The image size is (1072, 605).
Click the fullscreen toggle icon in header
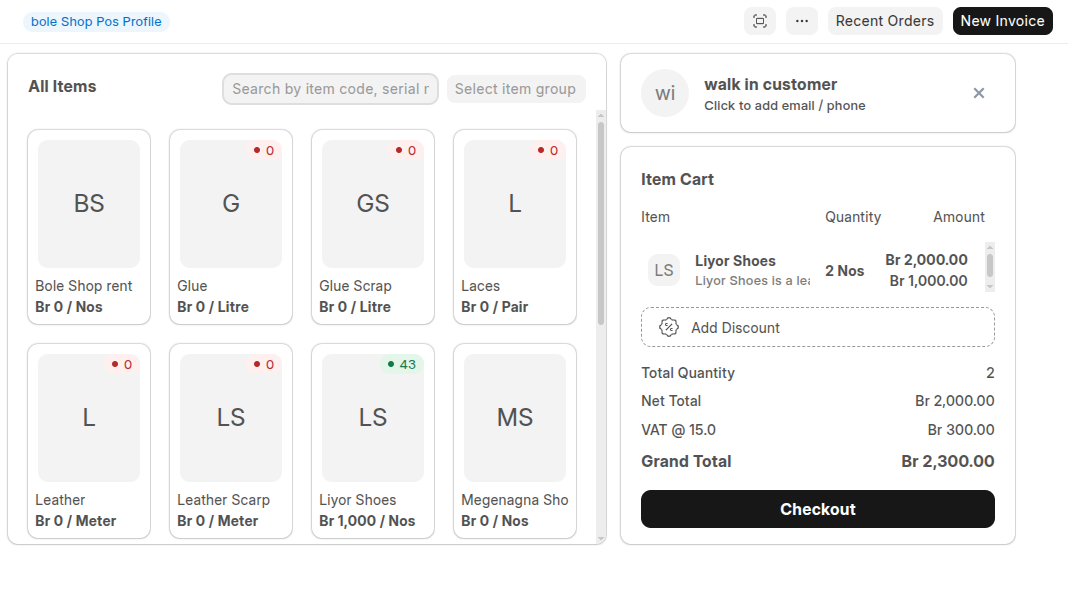point(760,21)
